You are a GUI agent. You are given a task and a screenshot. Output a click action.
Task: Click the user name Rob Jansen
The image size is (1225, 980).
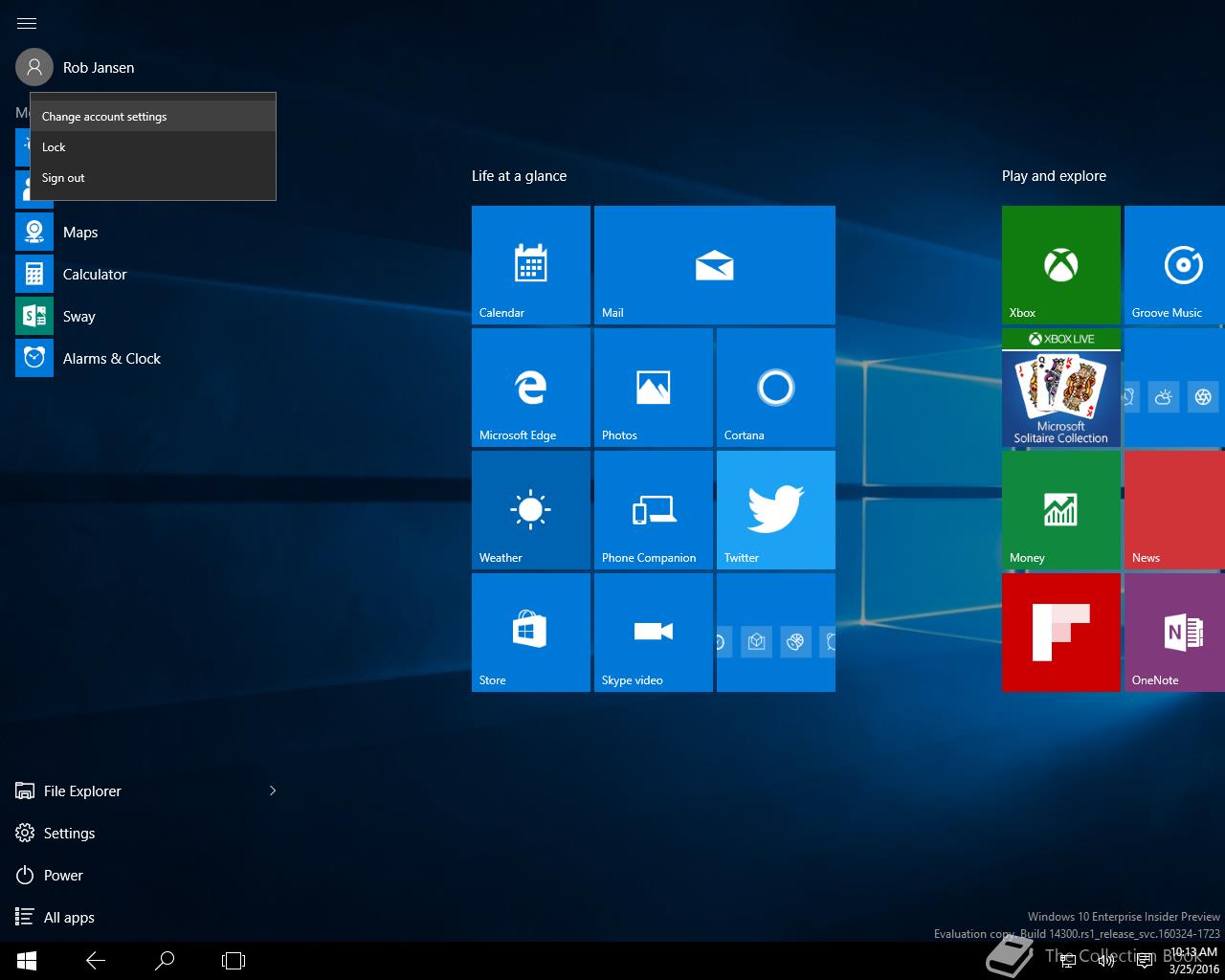tap(99, 68)
